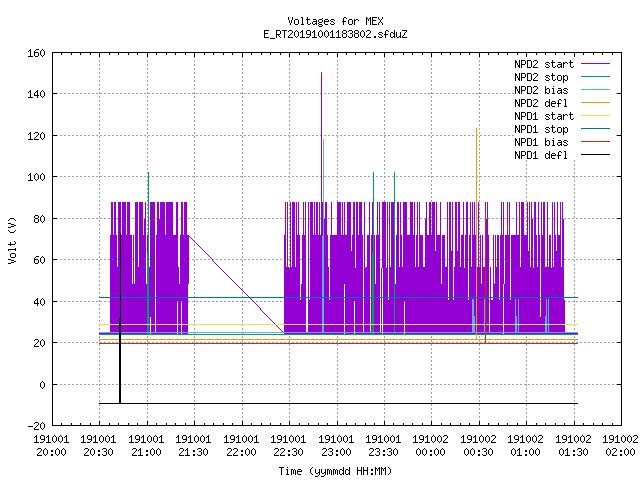The height and width of the screenshot is (480, 640).
Task: Click the x-axis label 191001 21:00
Action: pyautogui.click(x=146, y=446)
